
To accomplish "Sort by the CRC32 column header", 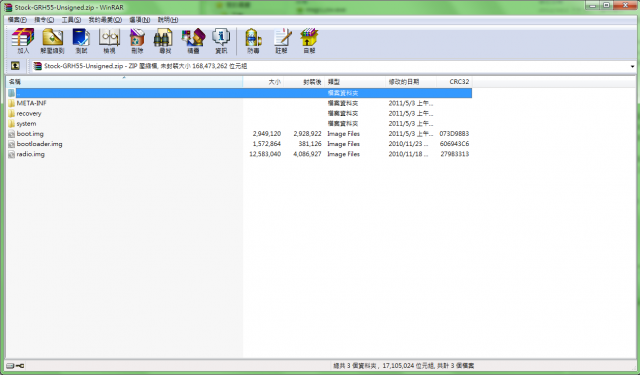I will coord(454,82).
